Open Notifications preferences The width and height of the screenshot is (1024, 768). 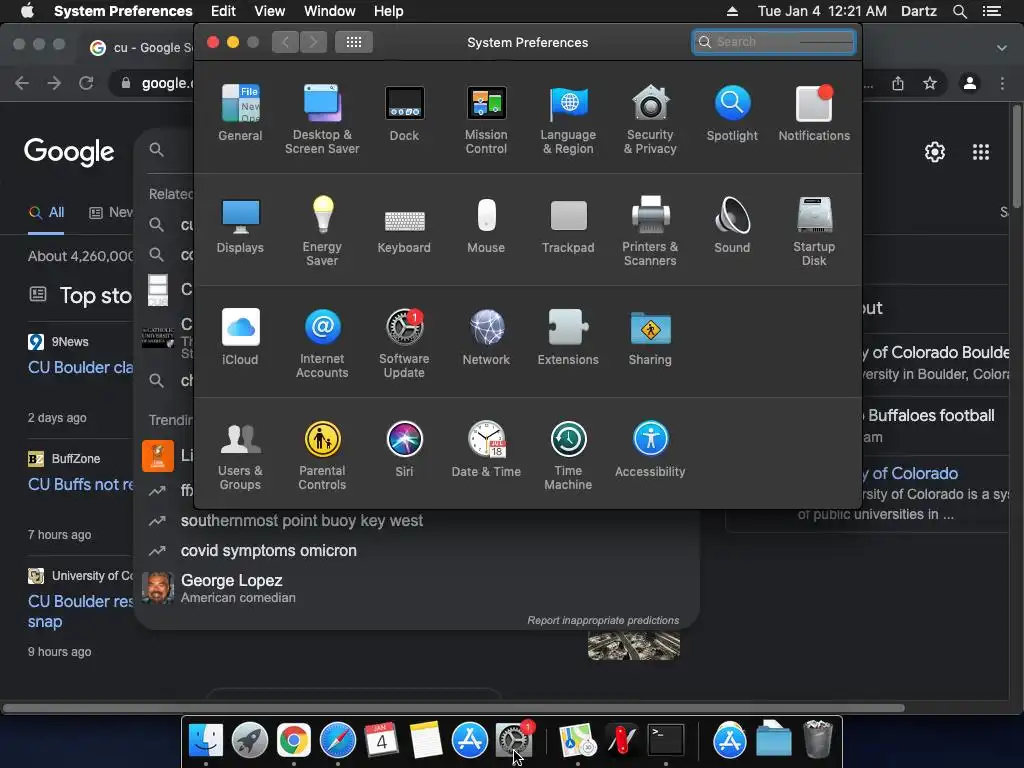pyautogui.click(x=814, y=112)
